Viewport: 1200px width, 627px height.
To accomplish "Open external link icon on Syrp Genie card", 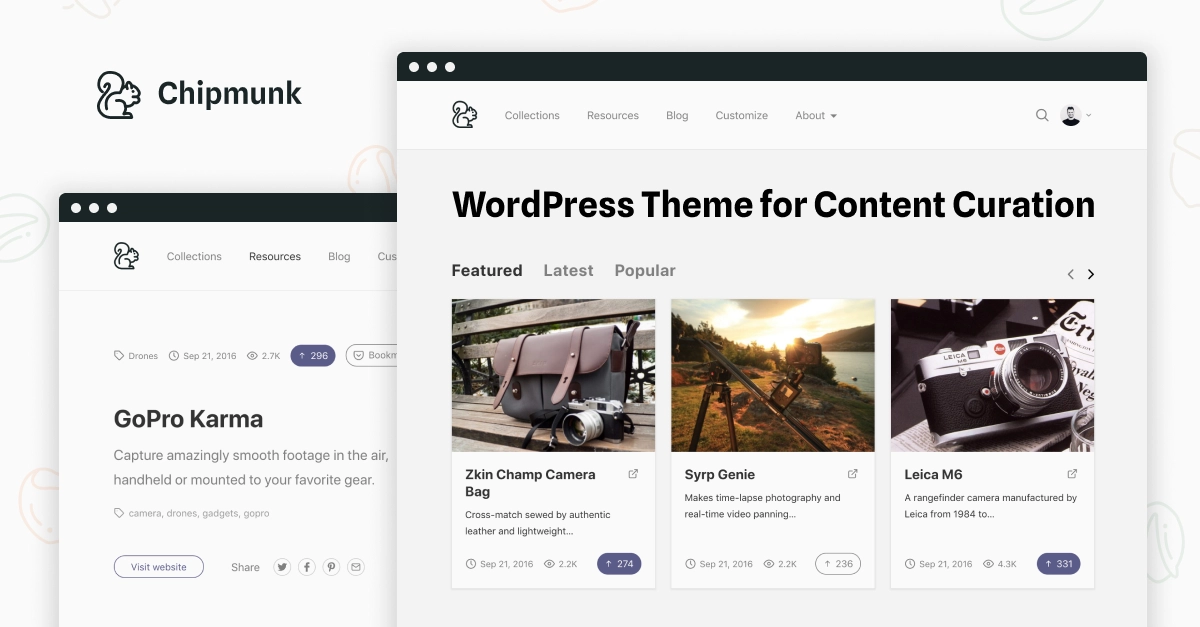I will click(x=853, y=474).
